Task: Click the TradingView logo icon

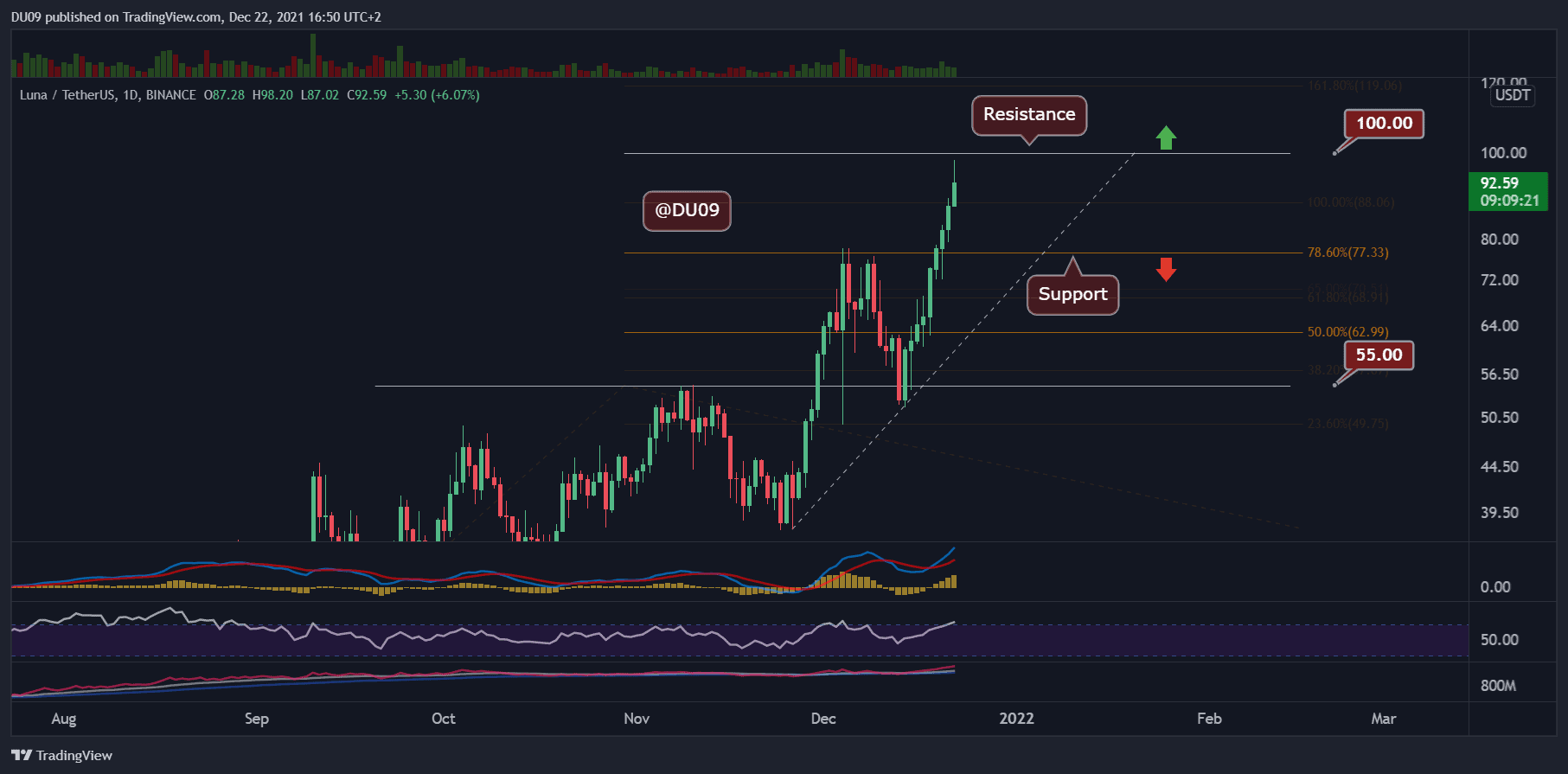Action: coord(22,755)
